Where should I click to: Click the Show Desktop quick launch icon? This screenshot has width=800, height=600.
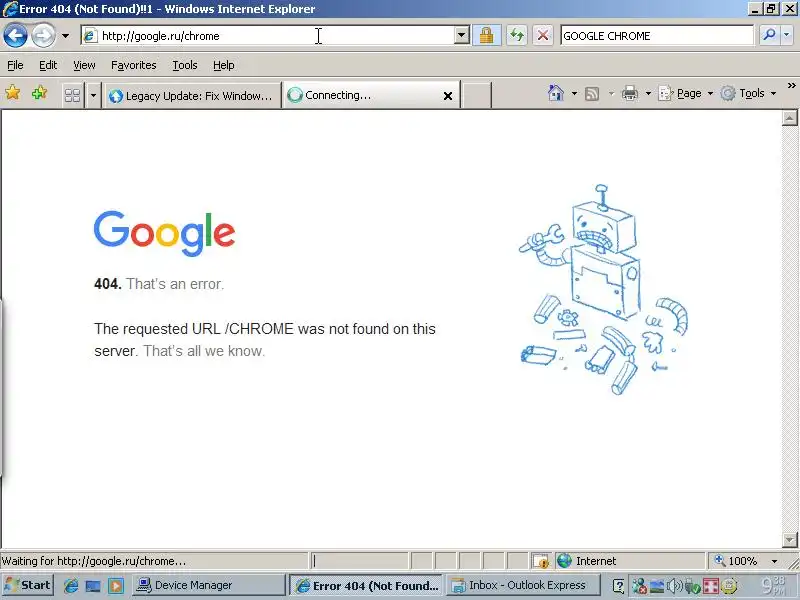coord(93,585)
